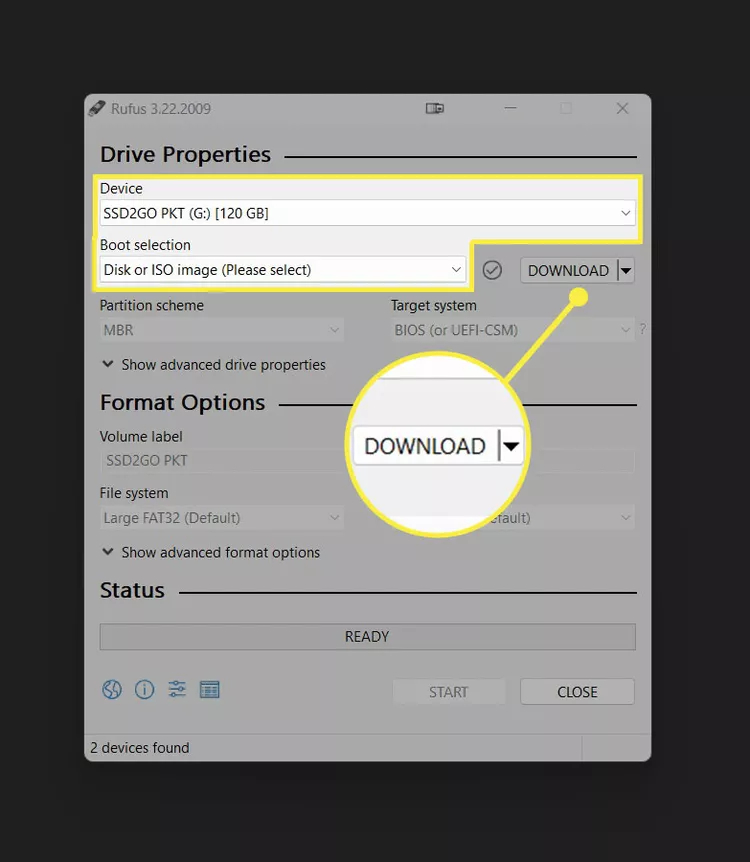Click the 'Device' label
Image resolution: width=750 pixels, height=862 pixels.
[121, 189]
